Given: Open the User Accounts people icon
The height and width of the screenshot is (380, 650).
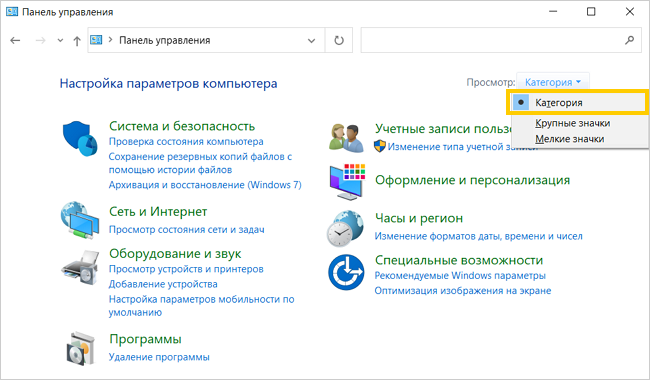Looking at the screenshot, I should [346, 137].
